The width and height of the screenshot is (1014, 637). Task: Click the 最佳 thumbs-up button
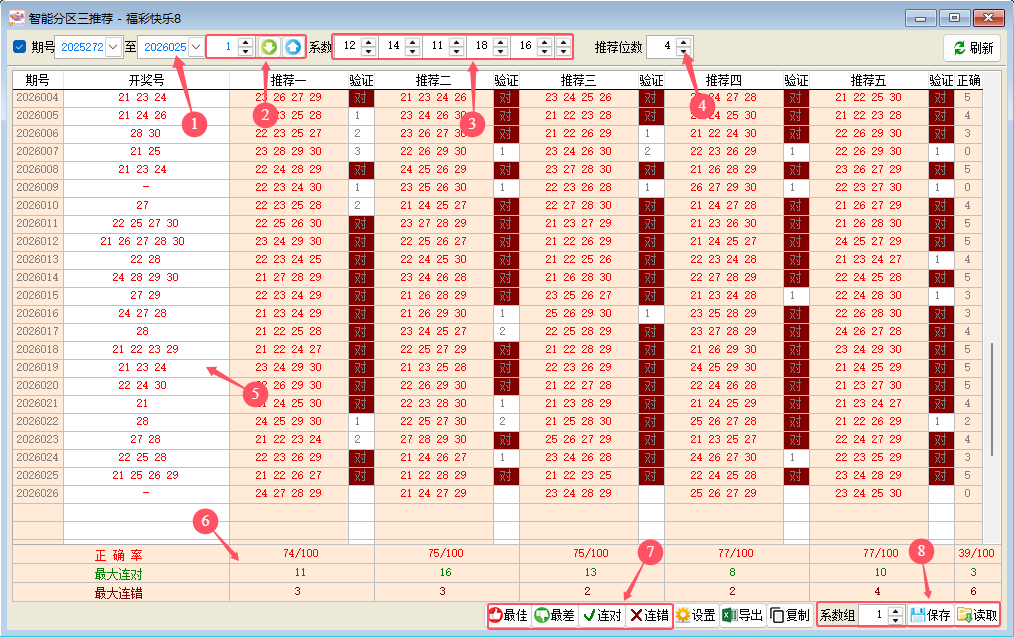[508, 616]
